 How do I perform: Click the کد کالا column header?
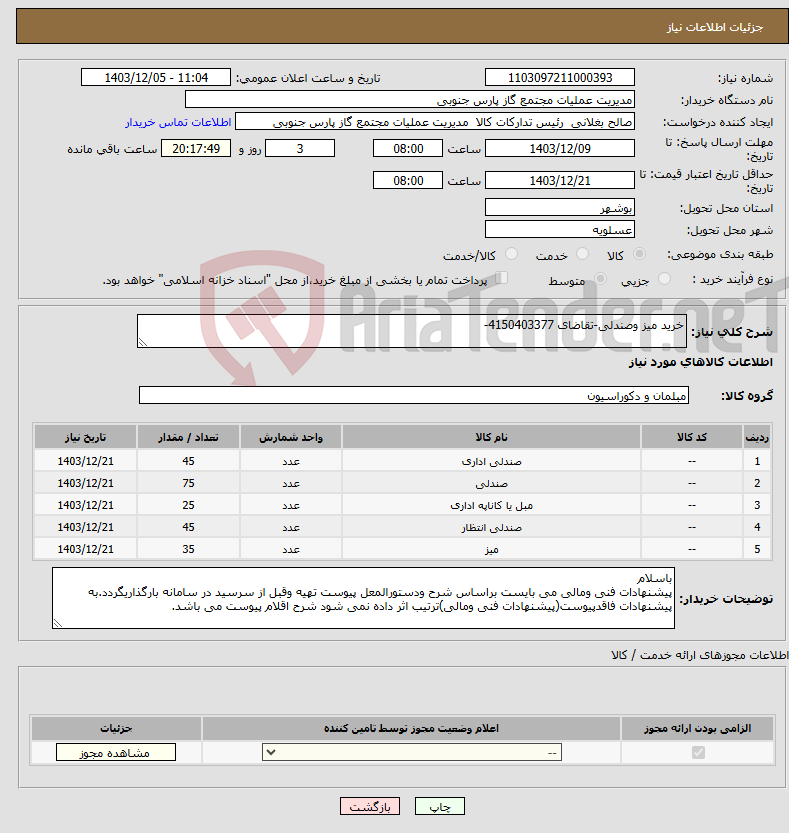click(x=692, y=437)
